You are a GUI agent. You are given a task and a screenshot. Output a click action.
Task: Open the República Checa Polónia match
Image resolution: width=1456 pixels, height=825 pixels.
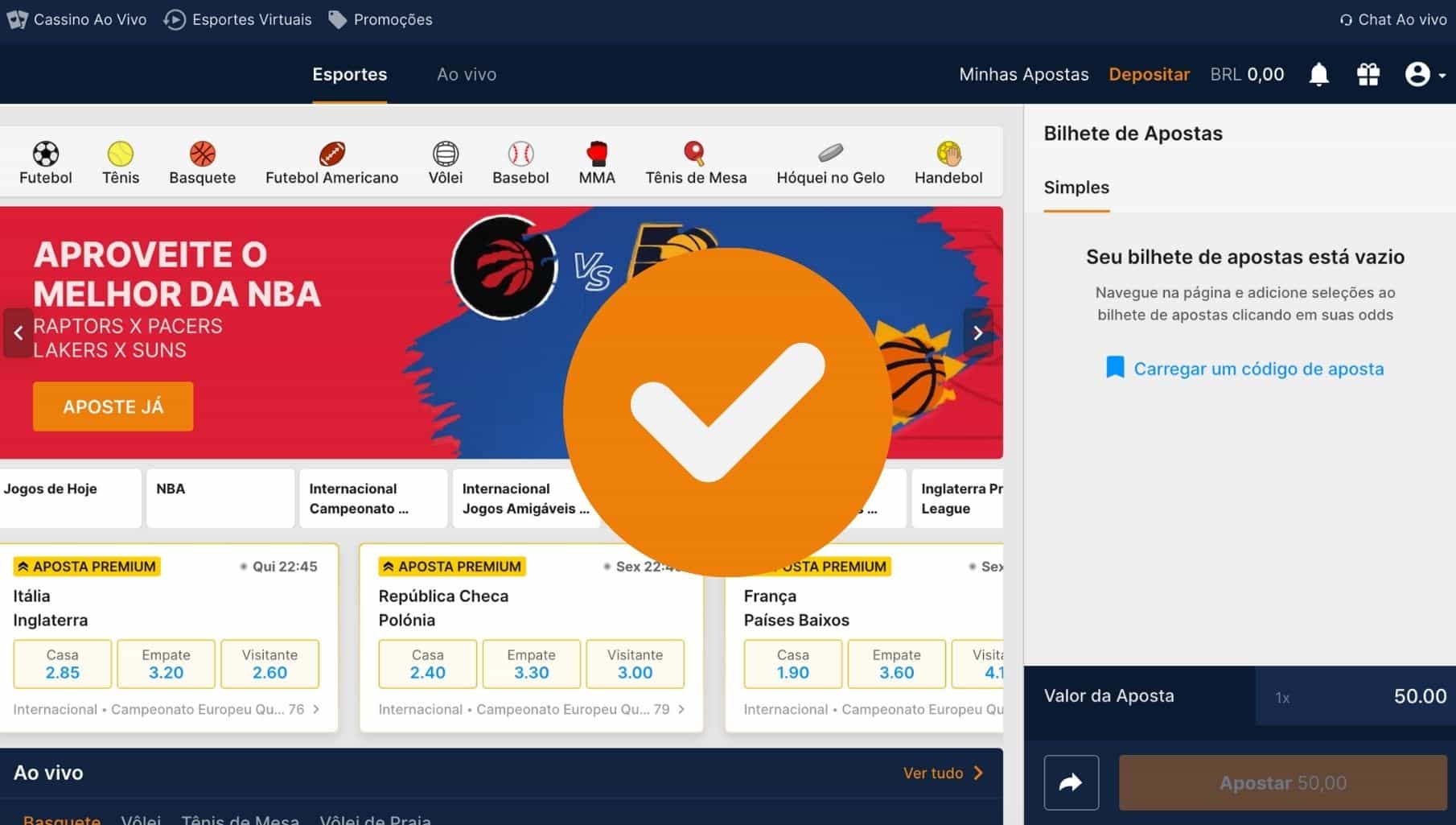[443, 608]
